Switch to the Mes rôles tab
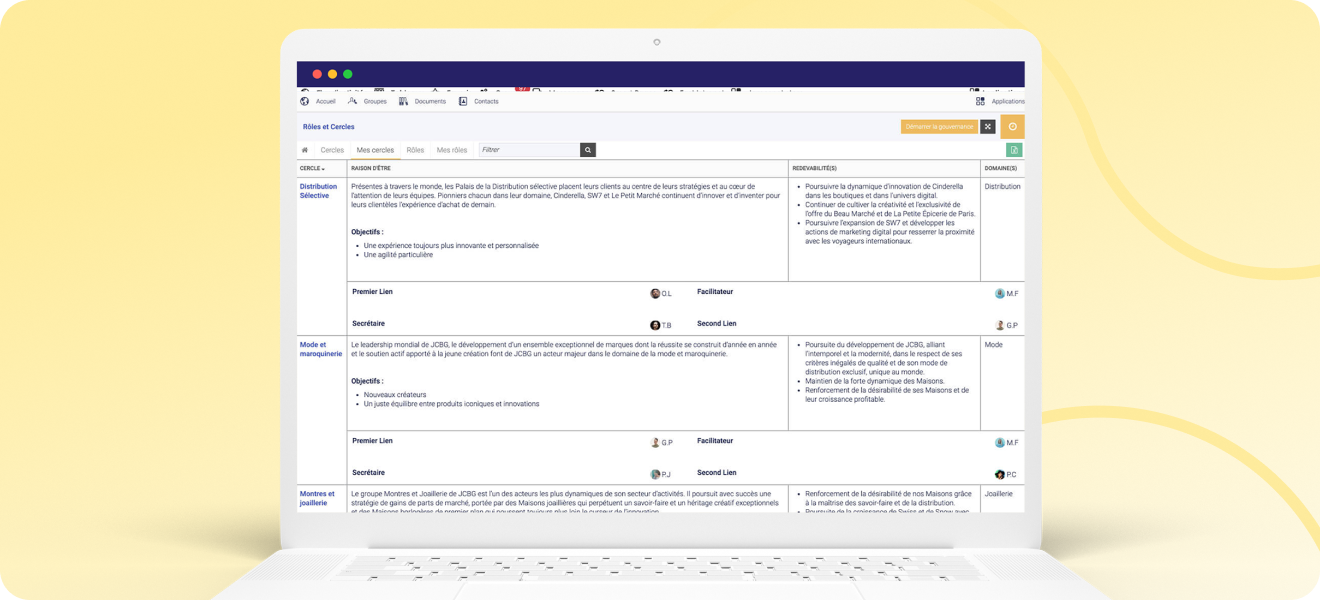Viewport: 1320px width, 600px height. click(452, 150)
